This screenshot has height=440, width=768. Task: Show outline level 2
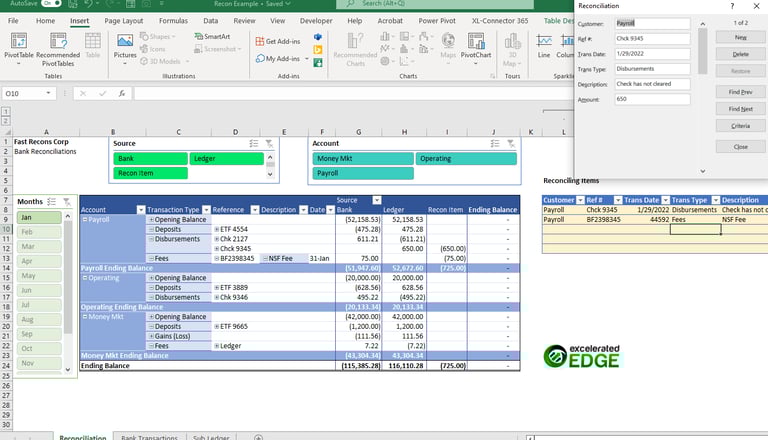[5, 121]
